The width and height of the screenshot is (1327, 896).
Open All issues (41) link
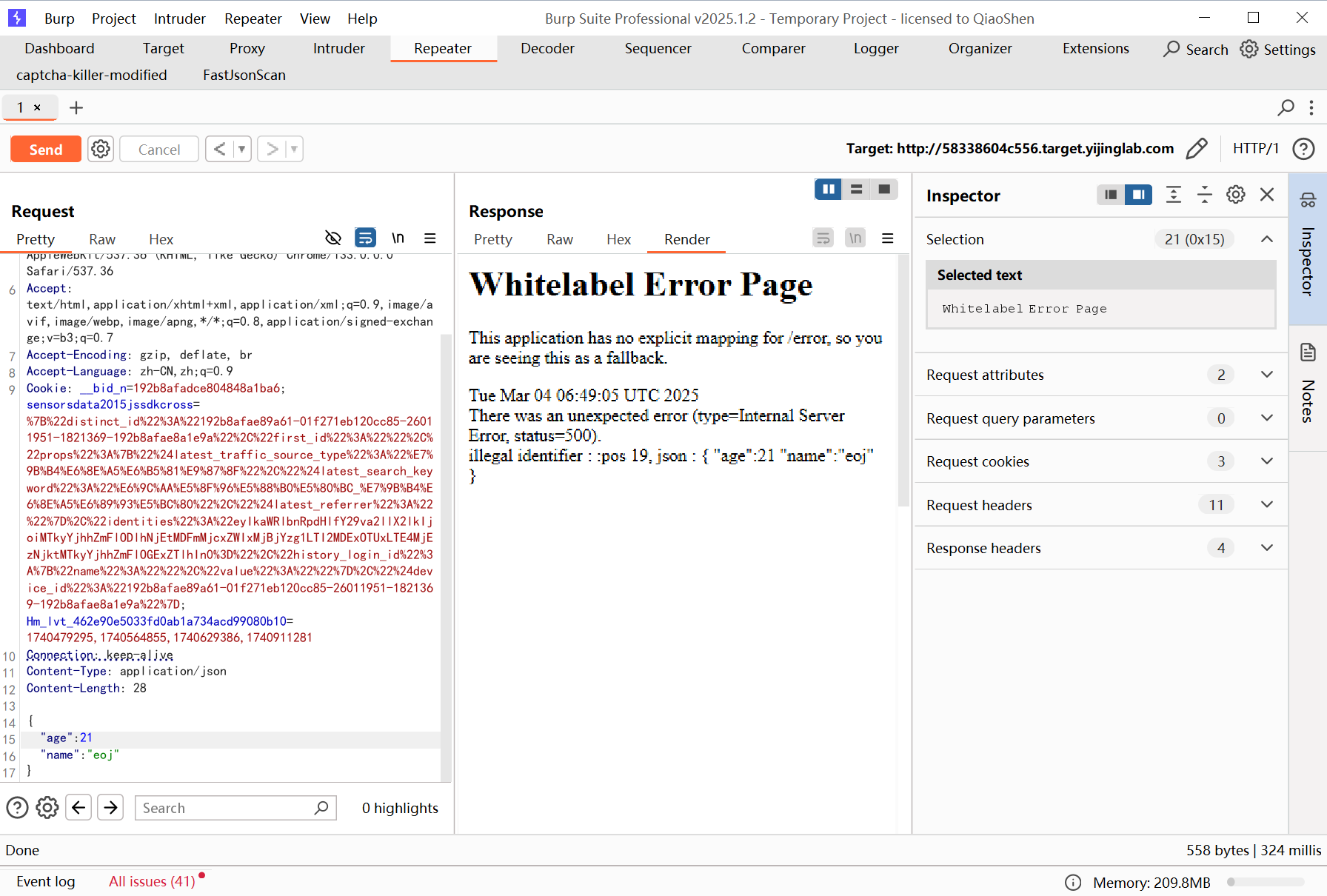click(x=152, y=881)
